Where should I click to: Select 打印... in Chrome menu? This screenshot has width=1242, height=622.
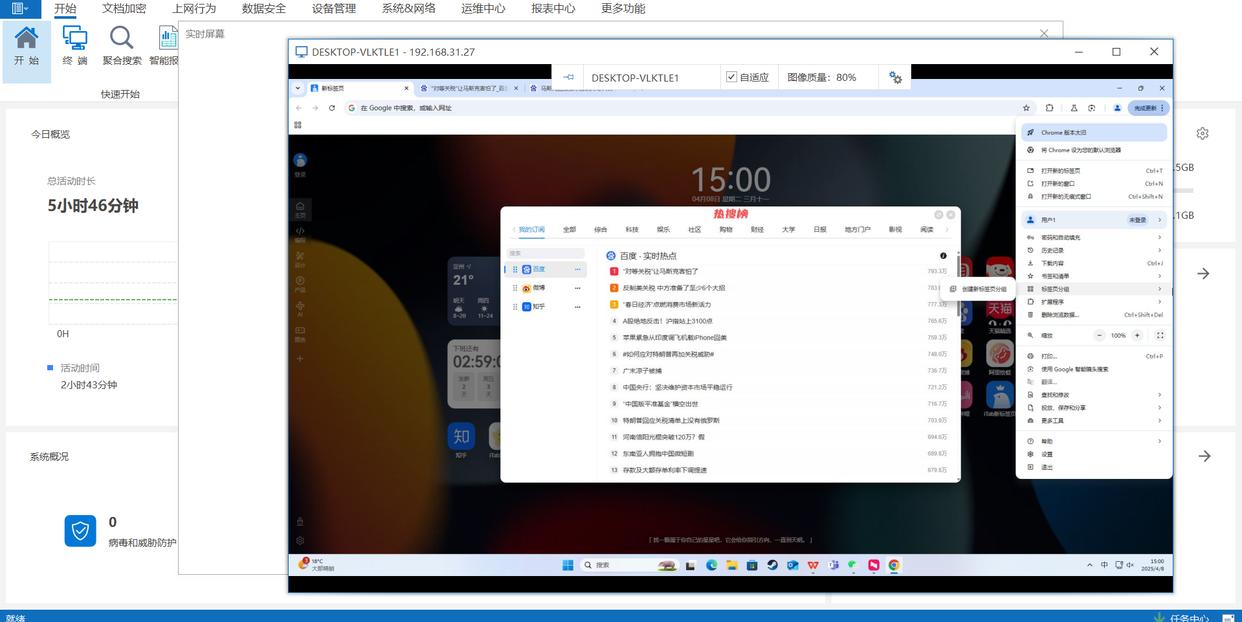[x=1094, y=356]
